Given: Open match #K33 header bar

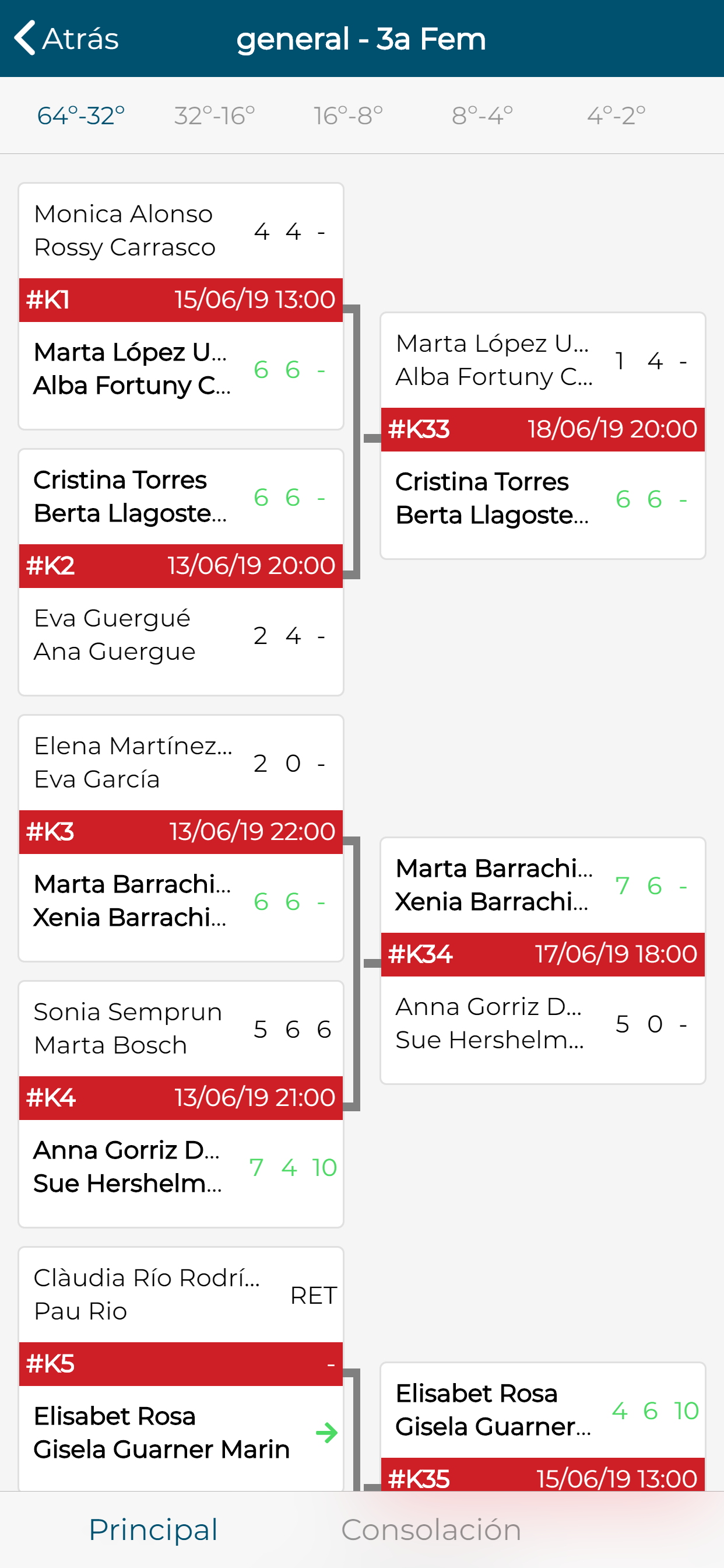Looking at the screenshot, I should [x=543, y=430].
